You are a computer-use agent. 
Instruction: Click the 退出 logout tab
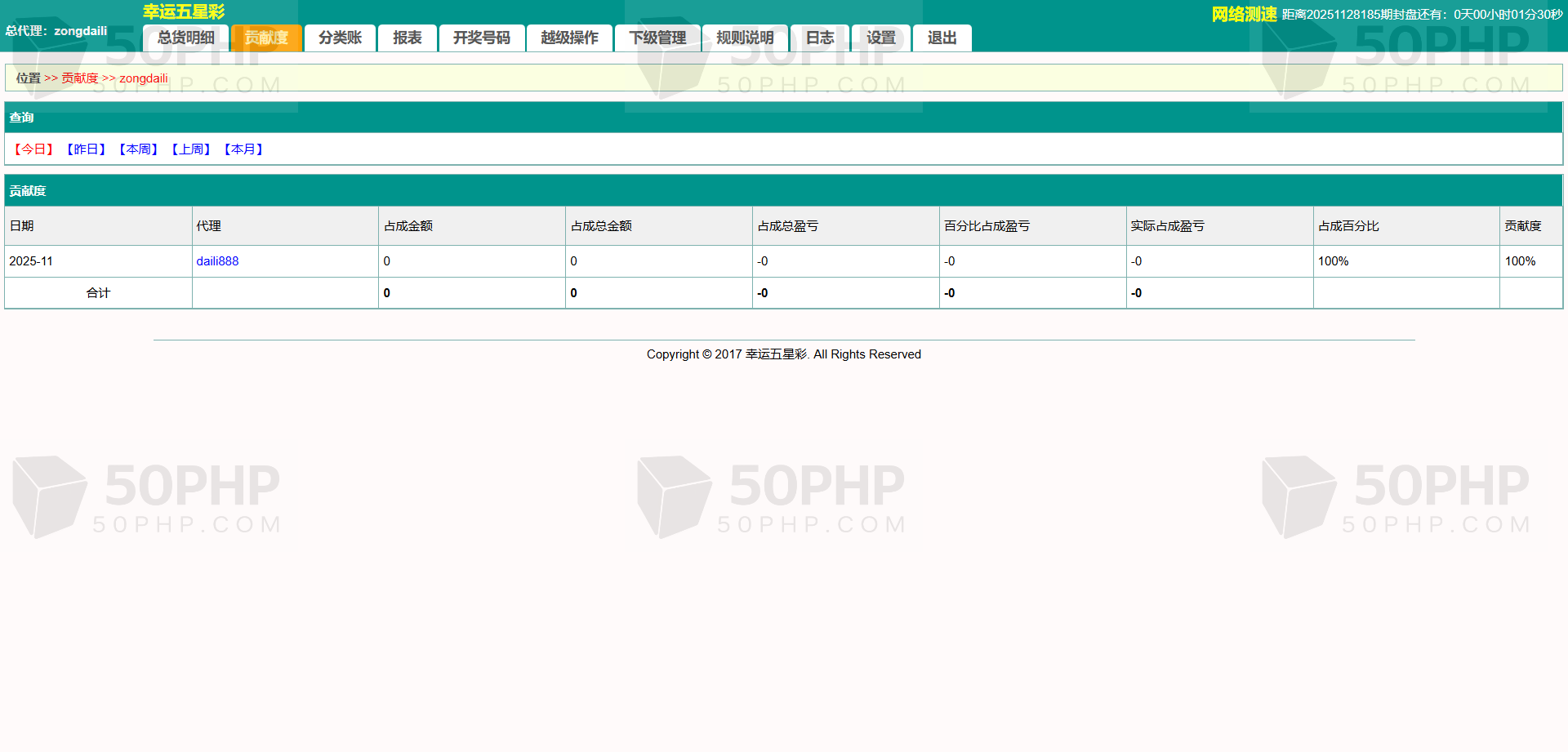(x=942, y=38)
